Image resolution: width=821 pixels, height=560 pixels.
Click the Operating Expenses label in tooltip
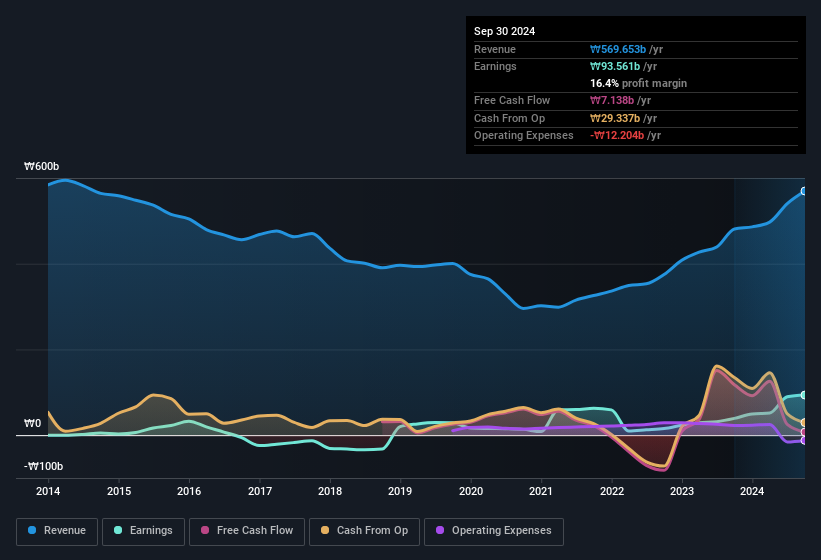coord(523,136)
